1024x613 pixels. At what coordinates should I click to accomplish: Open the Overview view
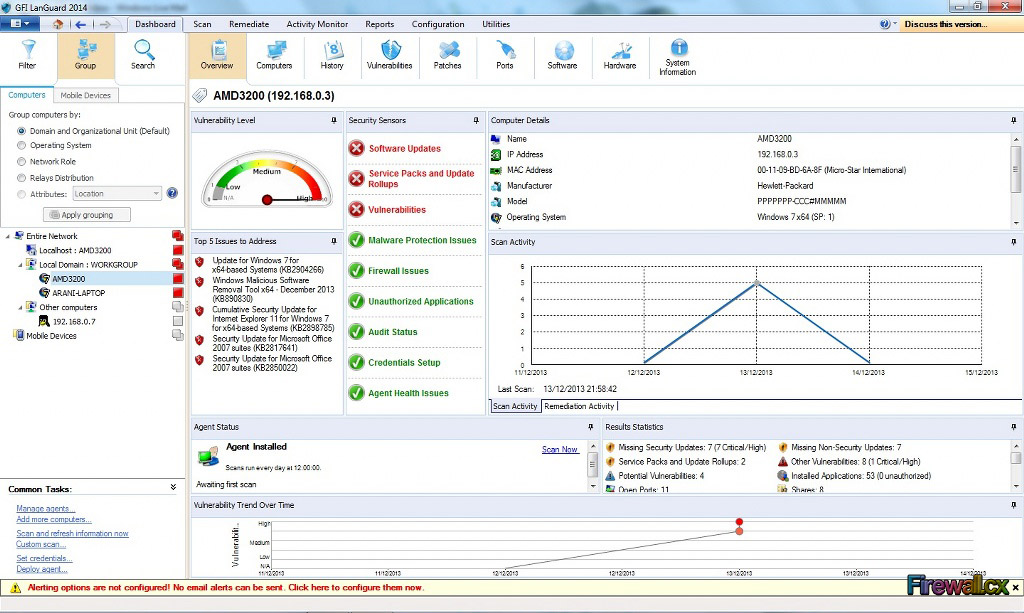217,55
